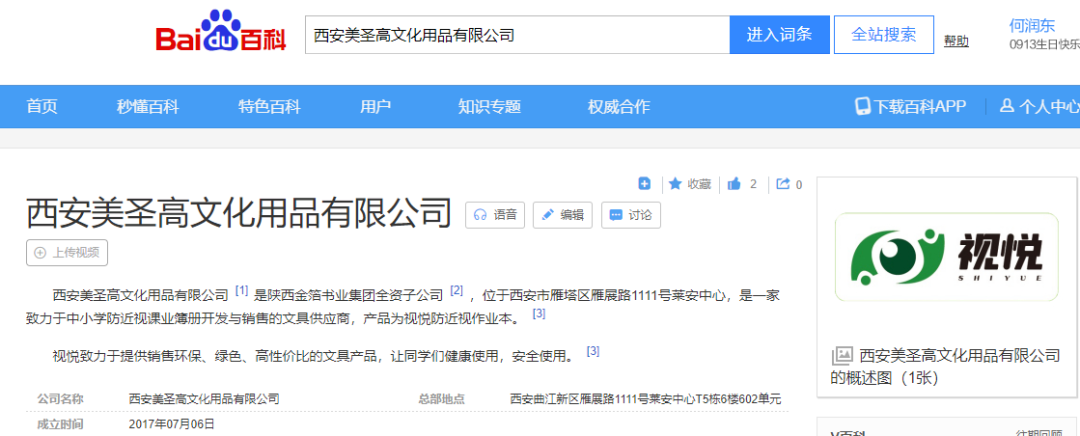Go to the 首页 nav tab
Screen dimensions: 1080x436
42,107
